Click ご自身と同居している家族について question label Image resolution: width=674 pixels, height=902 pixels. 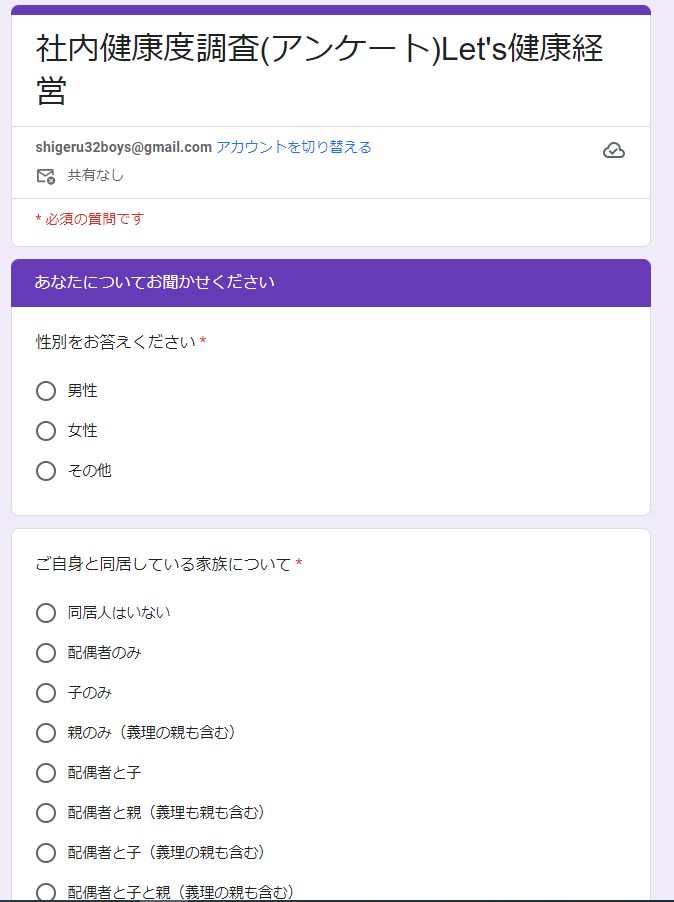pos(164,564)
